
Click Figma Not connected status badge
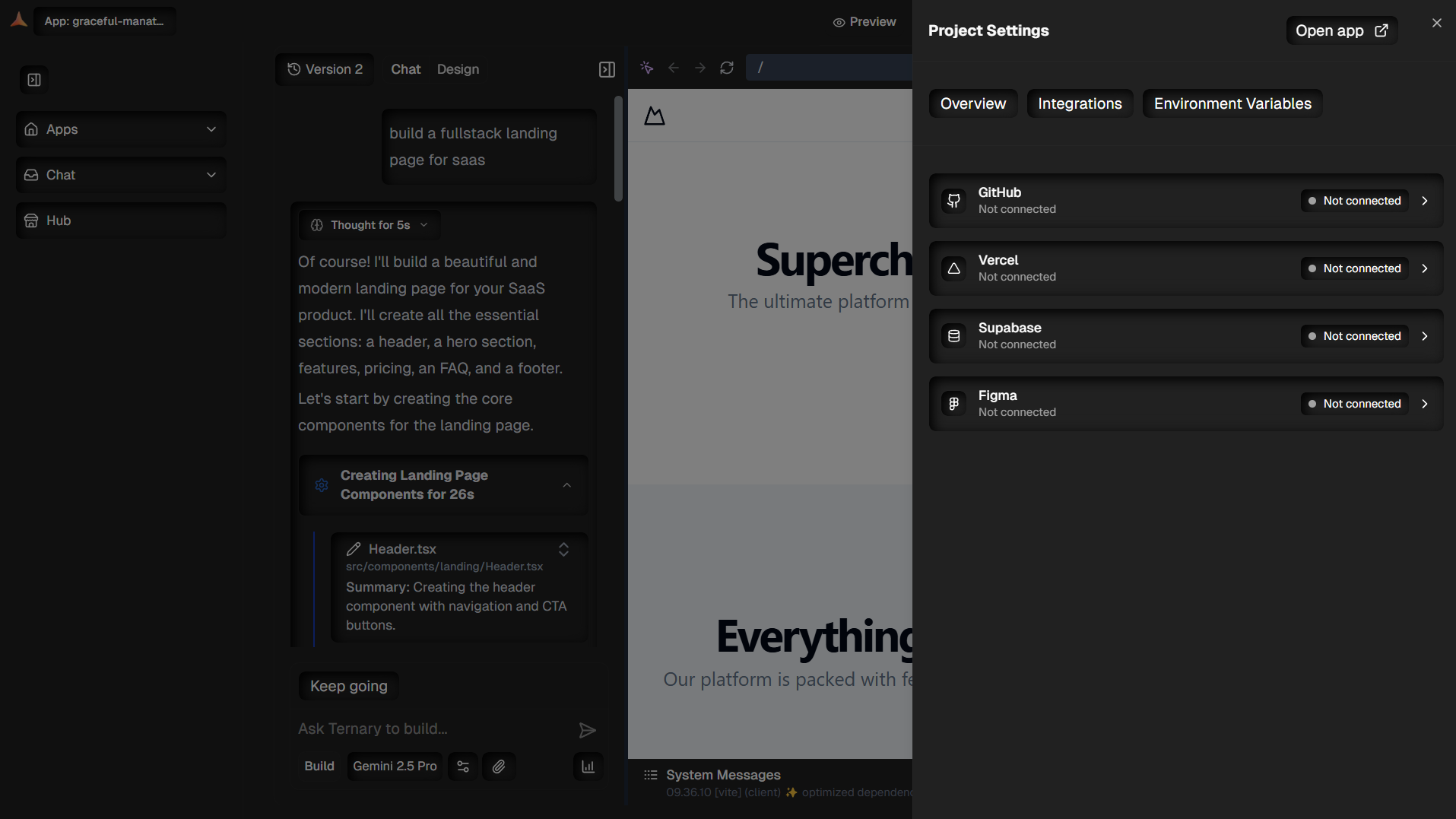[1355, 404]
